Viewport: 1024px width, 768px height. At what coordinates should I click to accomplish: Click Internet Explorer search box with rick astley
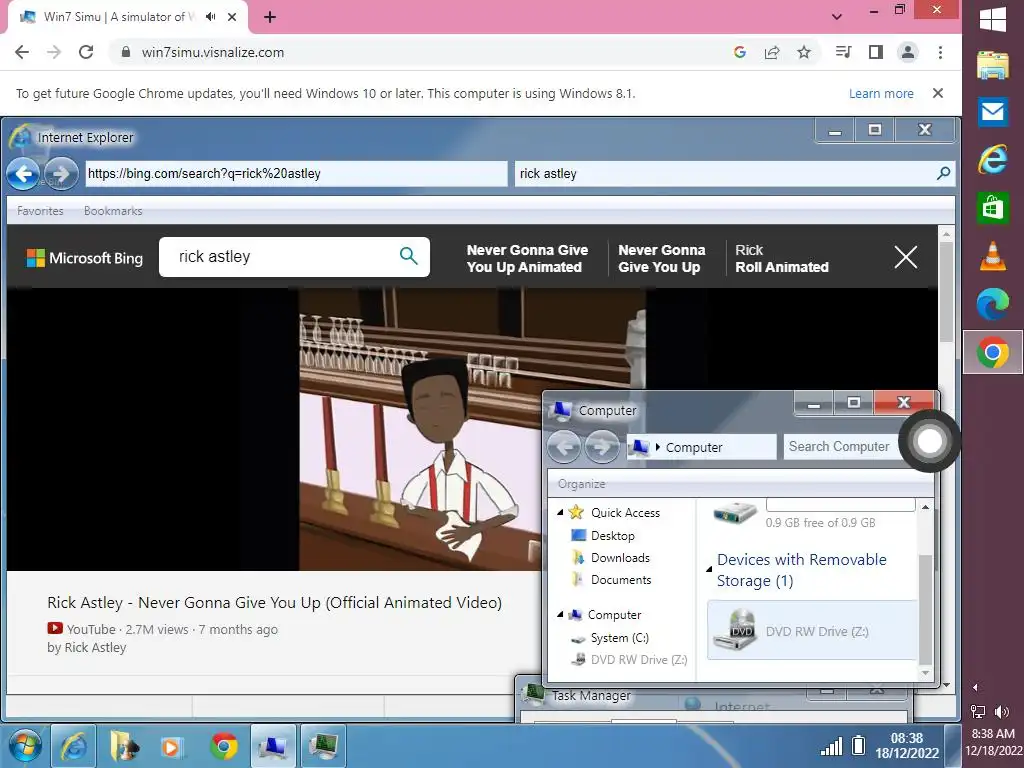(x=723, y=174)
